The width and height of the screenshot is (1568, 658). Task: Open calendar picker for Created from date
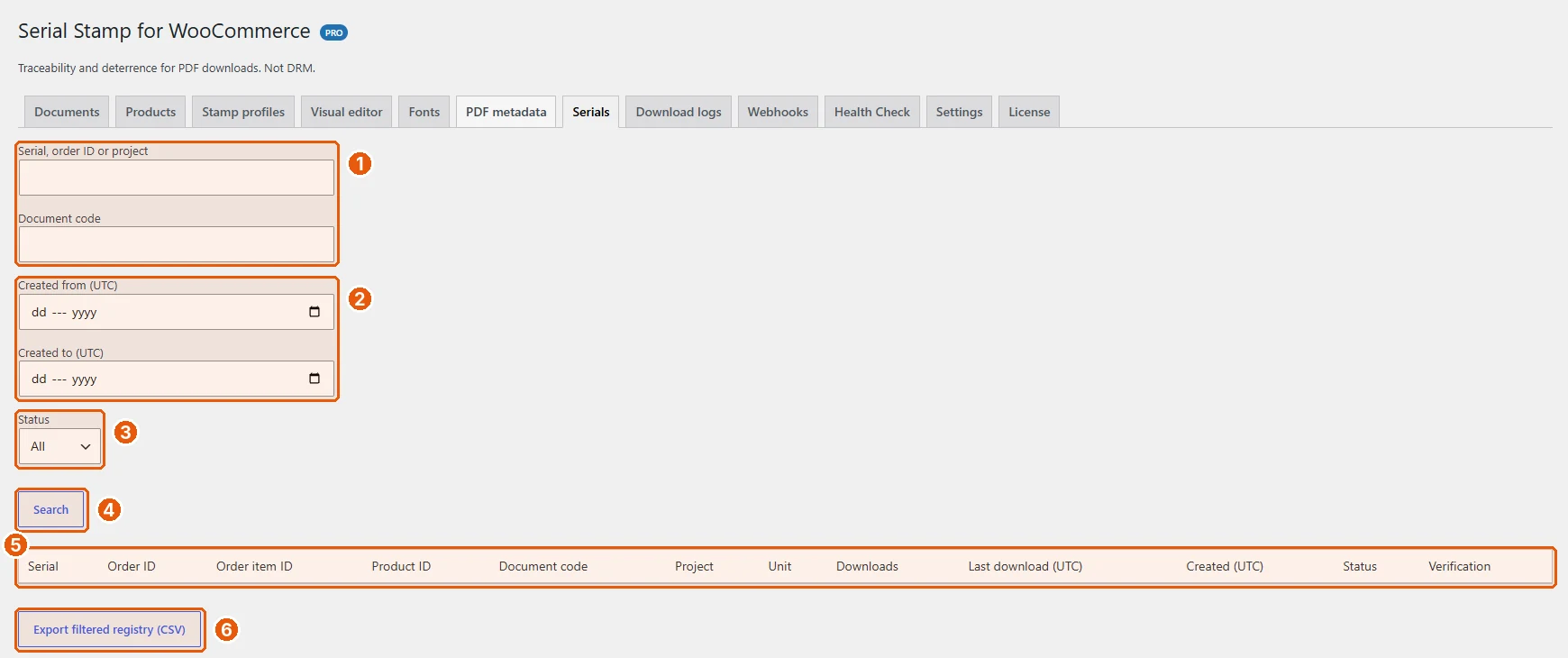click(315, 312)
